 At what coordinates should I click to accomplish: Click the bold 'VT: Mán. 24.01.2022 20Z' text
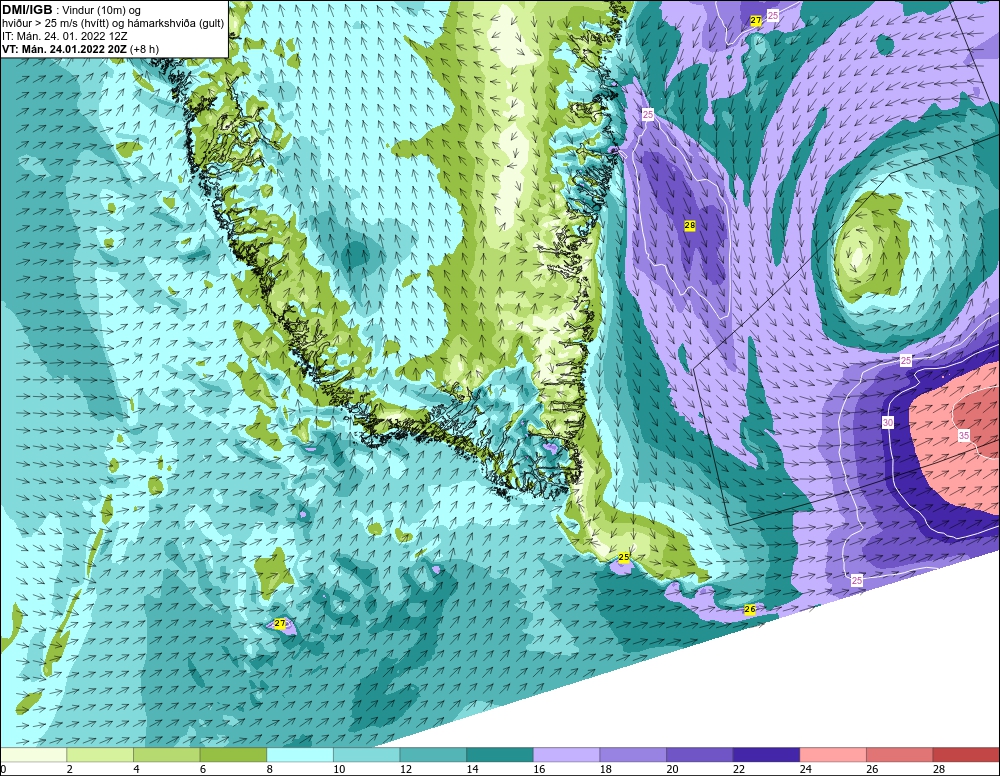pyautogui.click(x=64, y=49)
